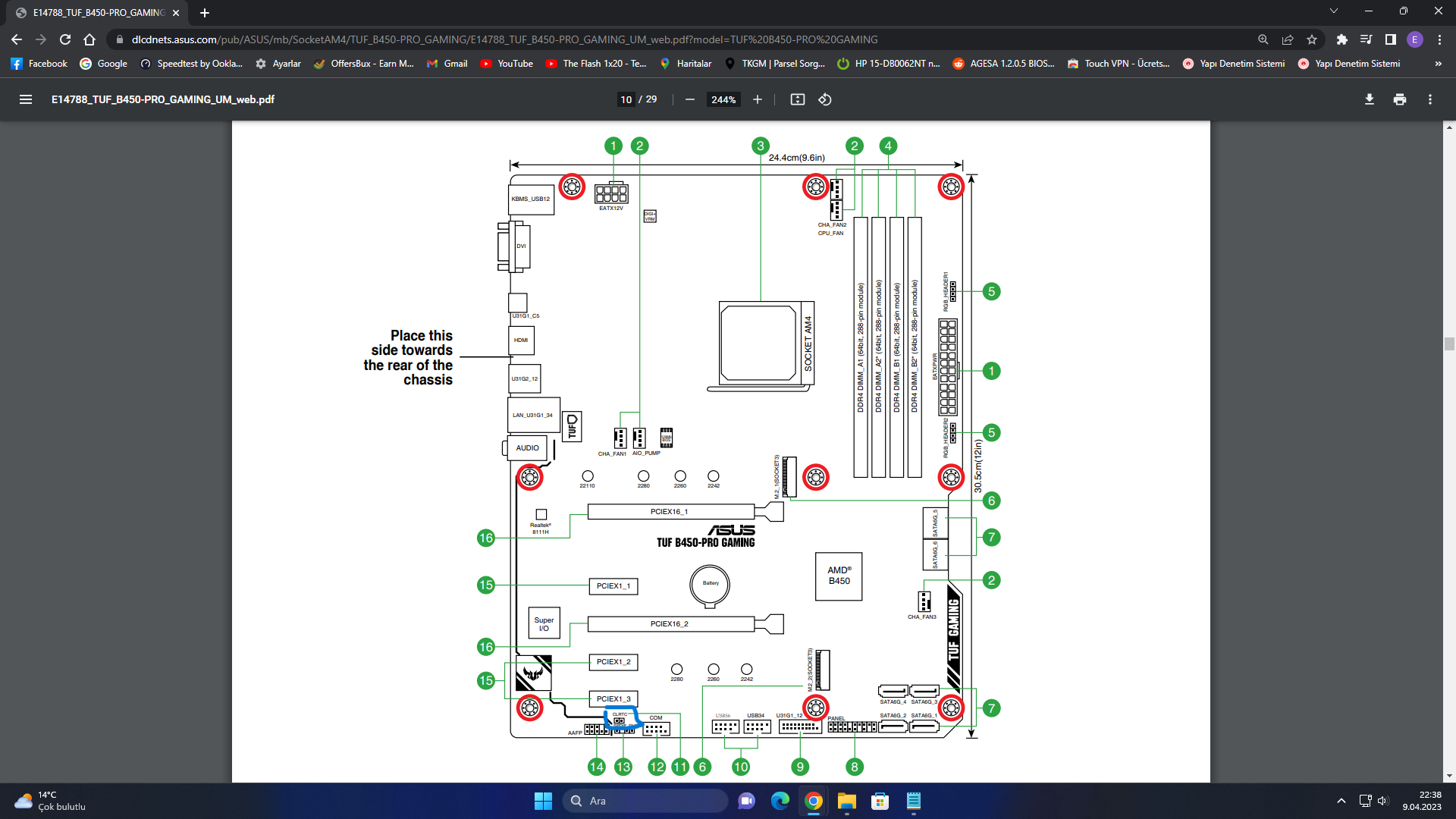Edit the page number field

[x=626, y=99]
